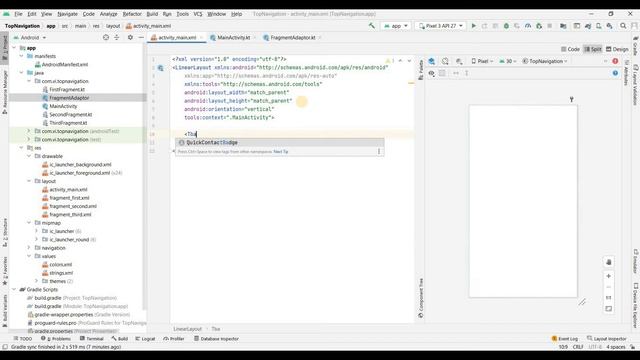Open Layout Inspector in status bar
Image resolution: width=640 pixels, height=360 pixels.
tap(606, 339)
